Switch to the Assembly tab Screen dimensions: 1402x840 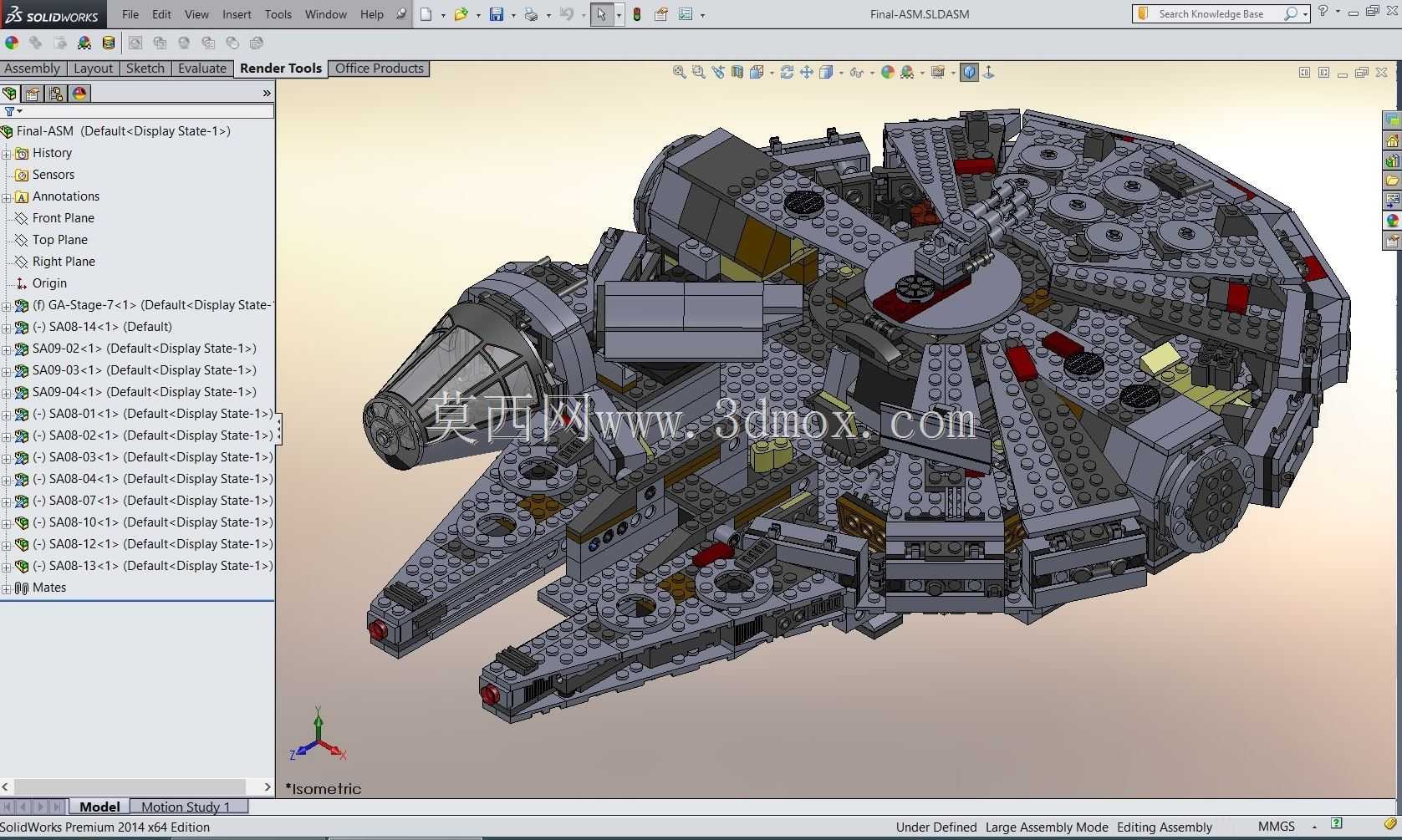click(x=33, y=69)
